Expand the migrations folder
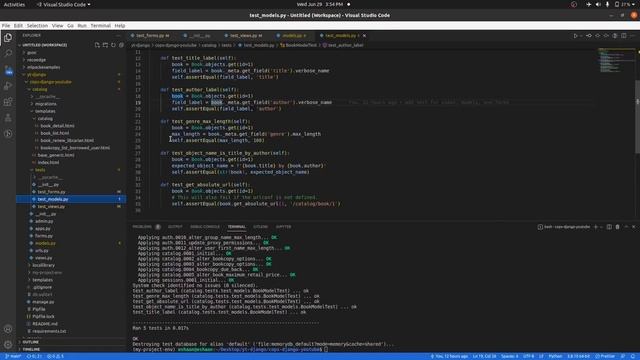This screenshot has height=360, width=640. click(45, 104)
